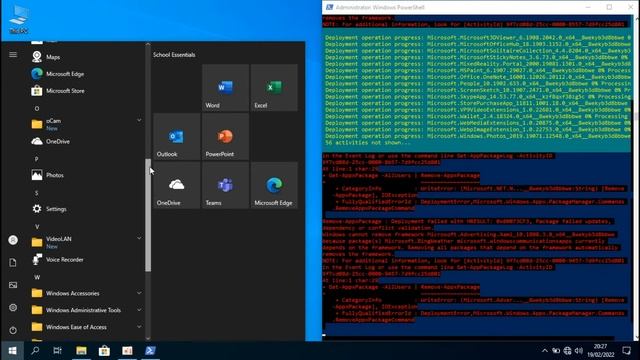Open OneDrive in the app list
640x360 pixels.
pyautogui.click(x=86, y=141)
